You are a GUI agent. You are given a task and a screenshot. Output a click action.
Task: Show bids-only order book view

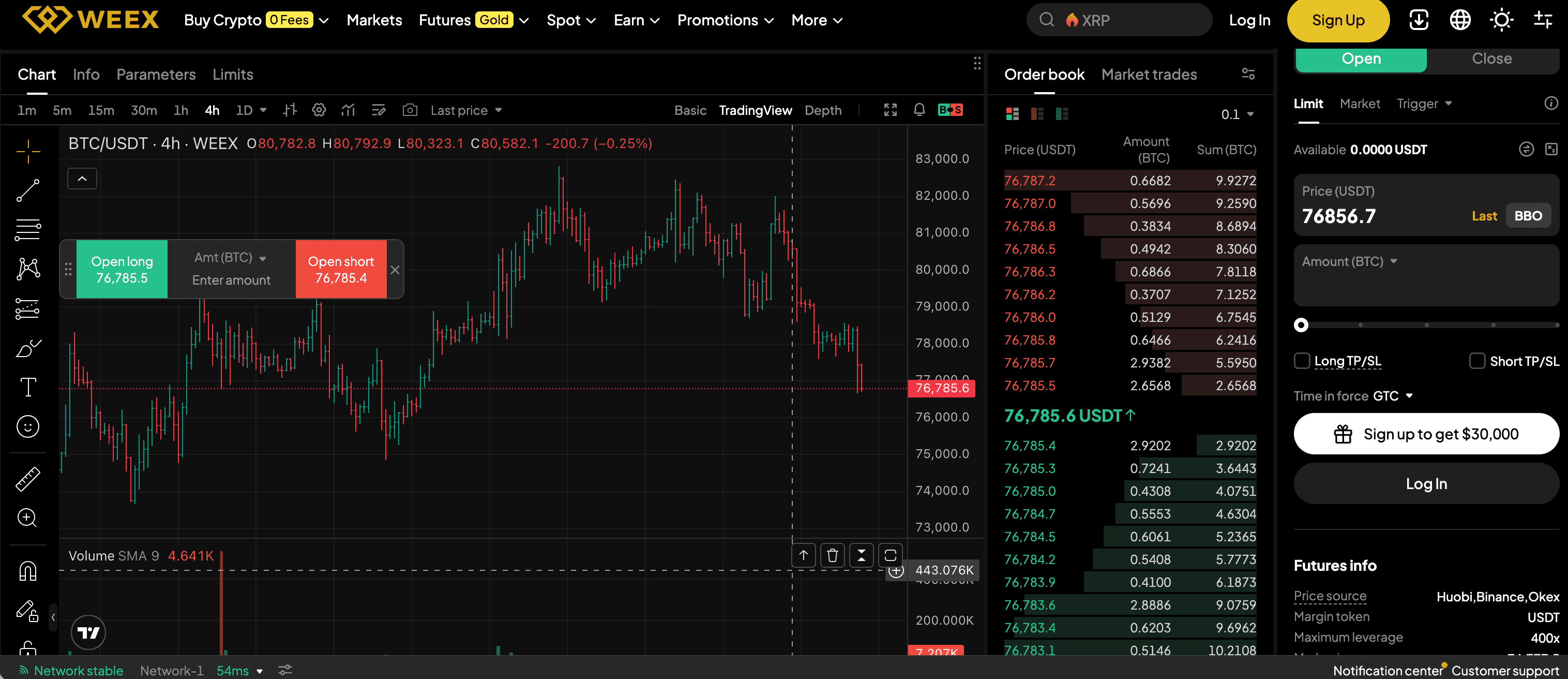pos(1062,114)
